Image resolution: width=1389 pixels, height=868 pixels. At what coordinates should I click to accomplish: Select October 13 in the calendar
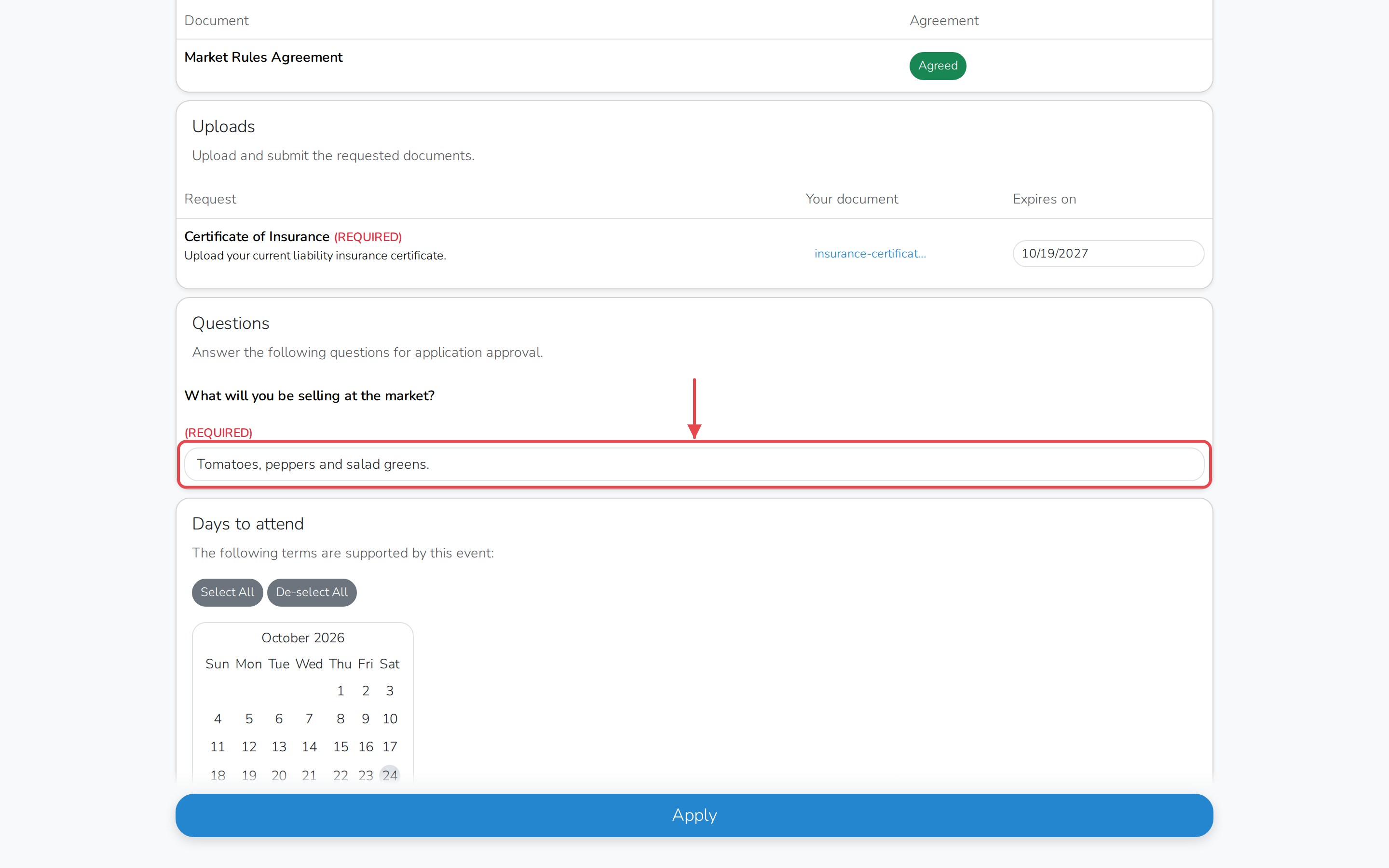pyautogui.click(x=279, y=747)
